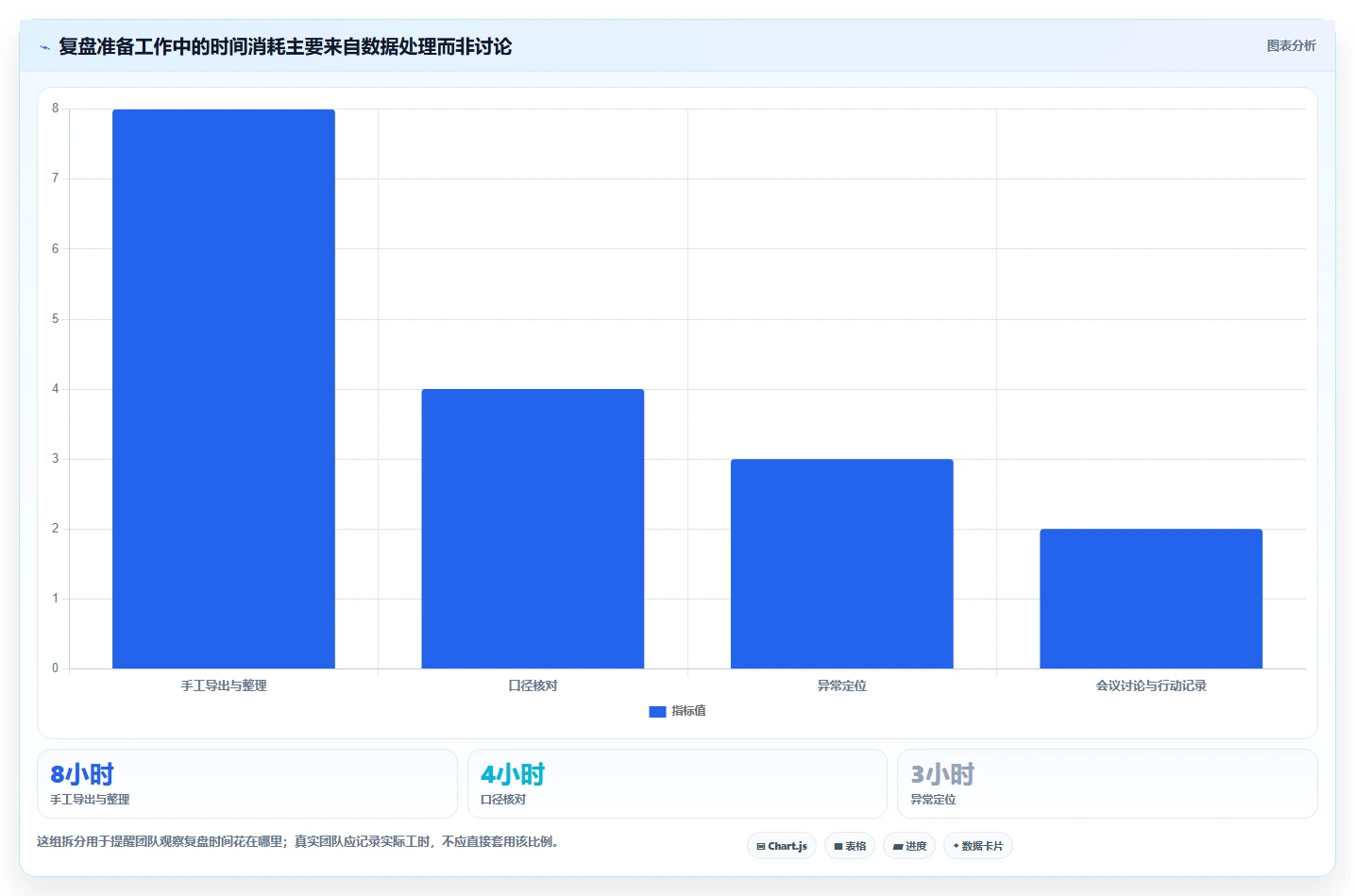Click the 会议讨论与行动记录 bar
Viewport: 1355px width, 896px height.
pyautogui.click(x=1151, y=599)
